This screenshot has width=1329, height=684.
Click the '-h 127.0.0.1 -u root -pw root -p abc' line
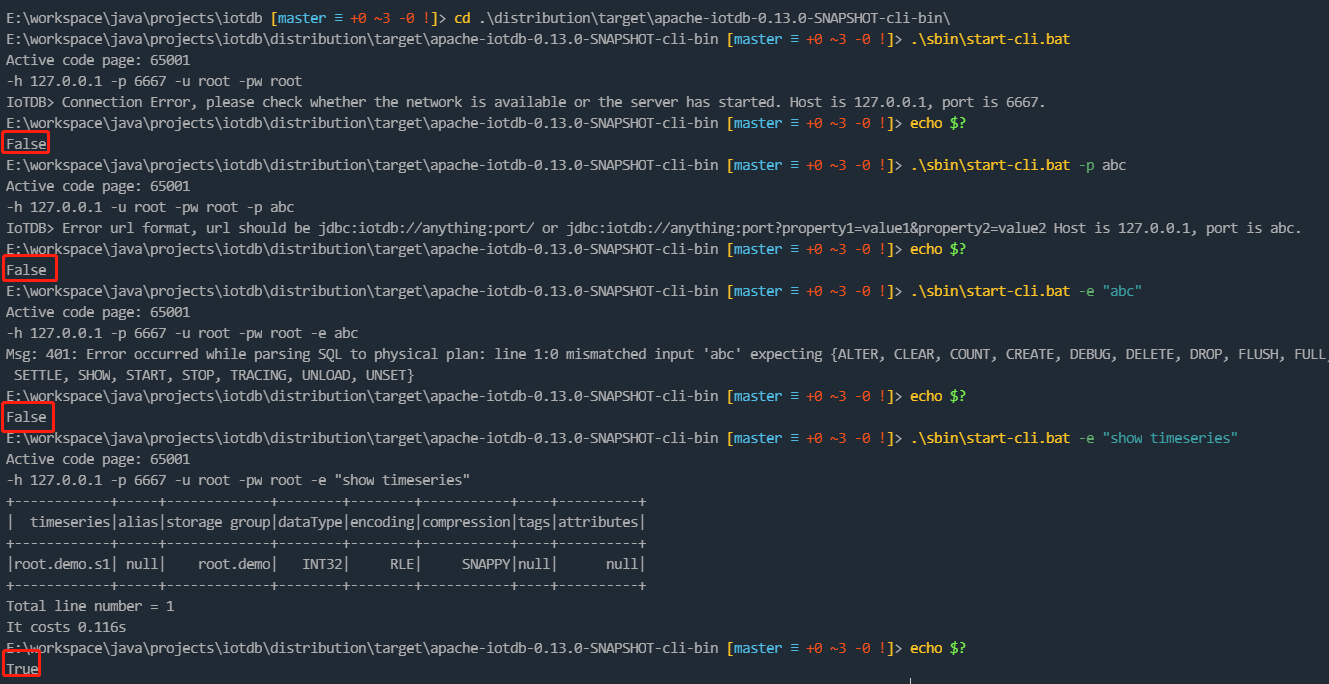[150, 208]
